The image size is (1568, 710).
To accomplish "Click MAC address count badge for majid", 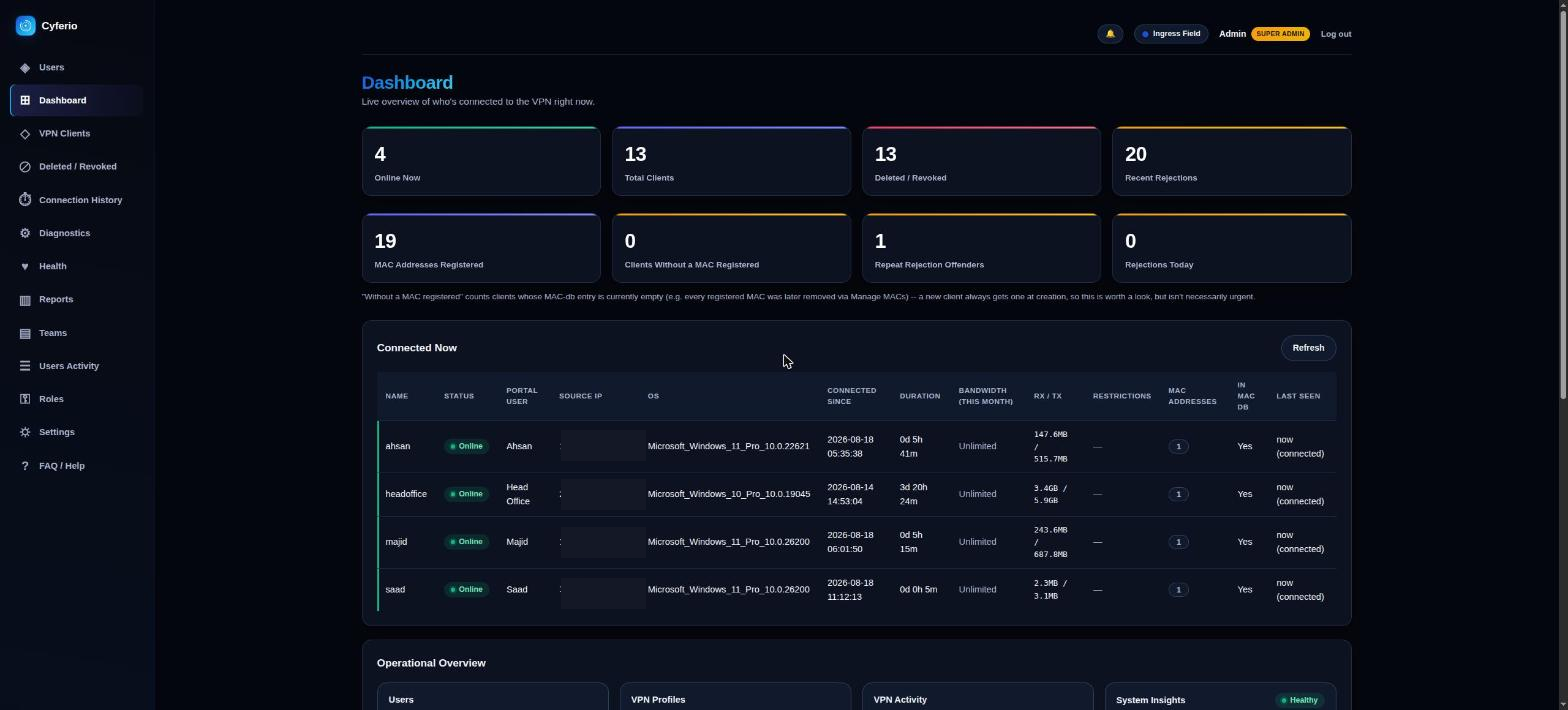I will coord(1178,542).
